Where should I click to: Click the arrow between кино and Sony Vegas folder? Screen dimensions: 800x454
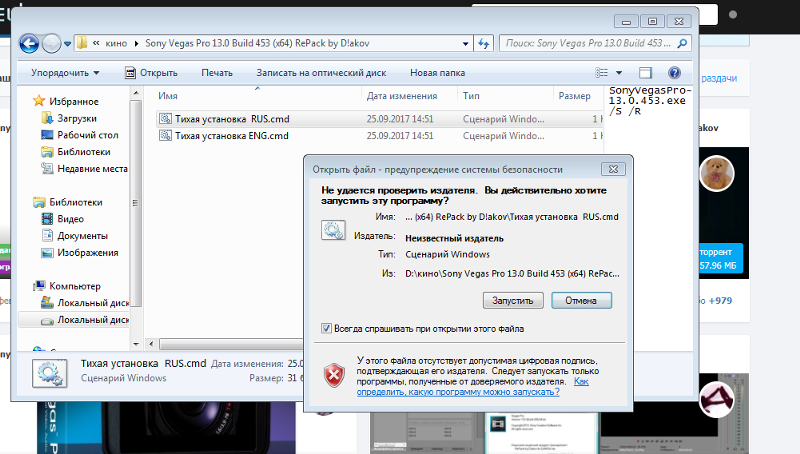136,44
